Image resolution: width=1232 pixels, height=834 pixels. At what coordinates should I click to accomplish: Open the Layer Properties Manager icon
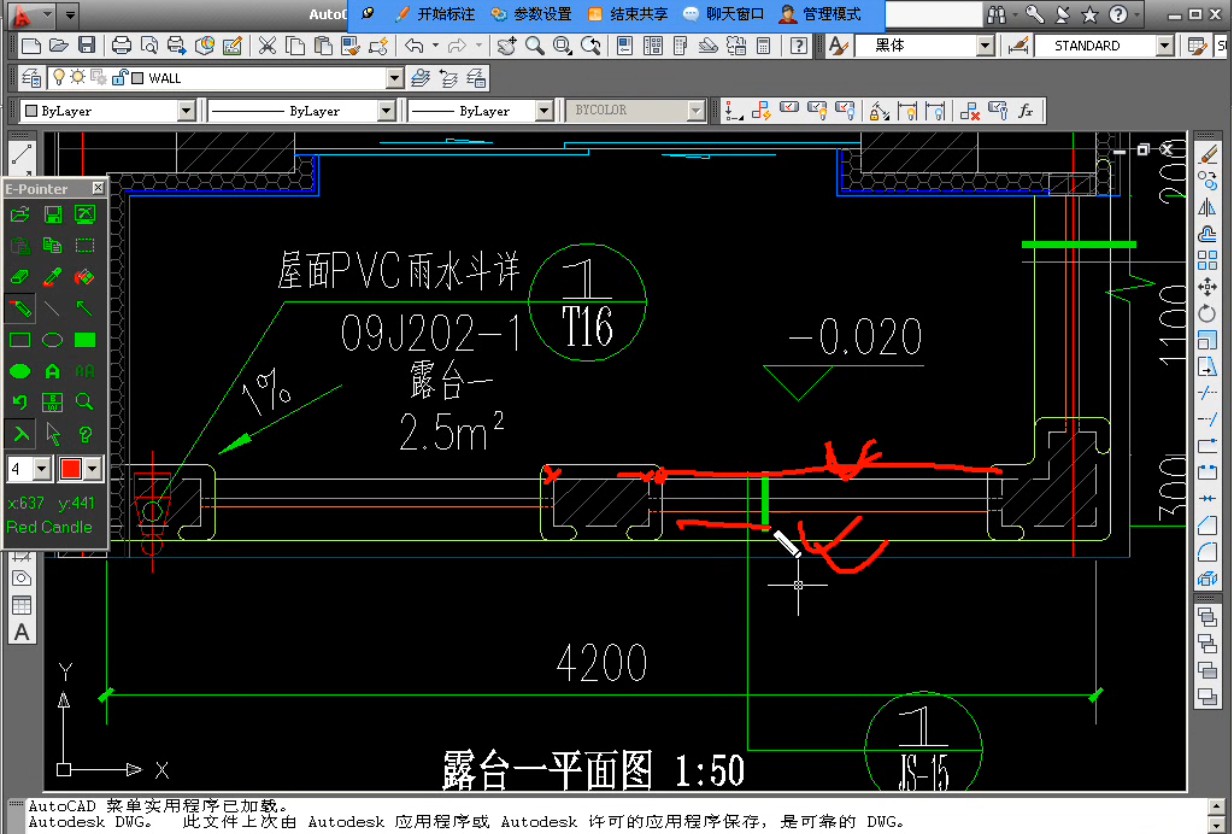pos(31,78)
